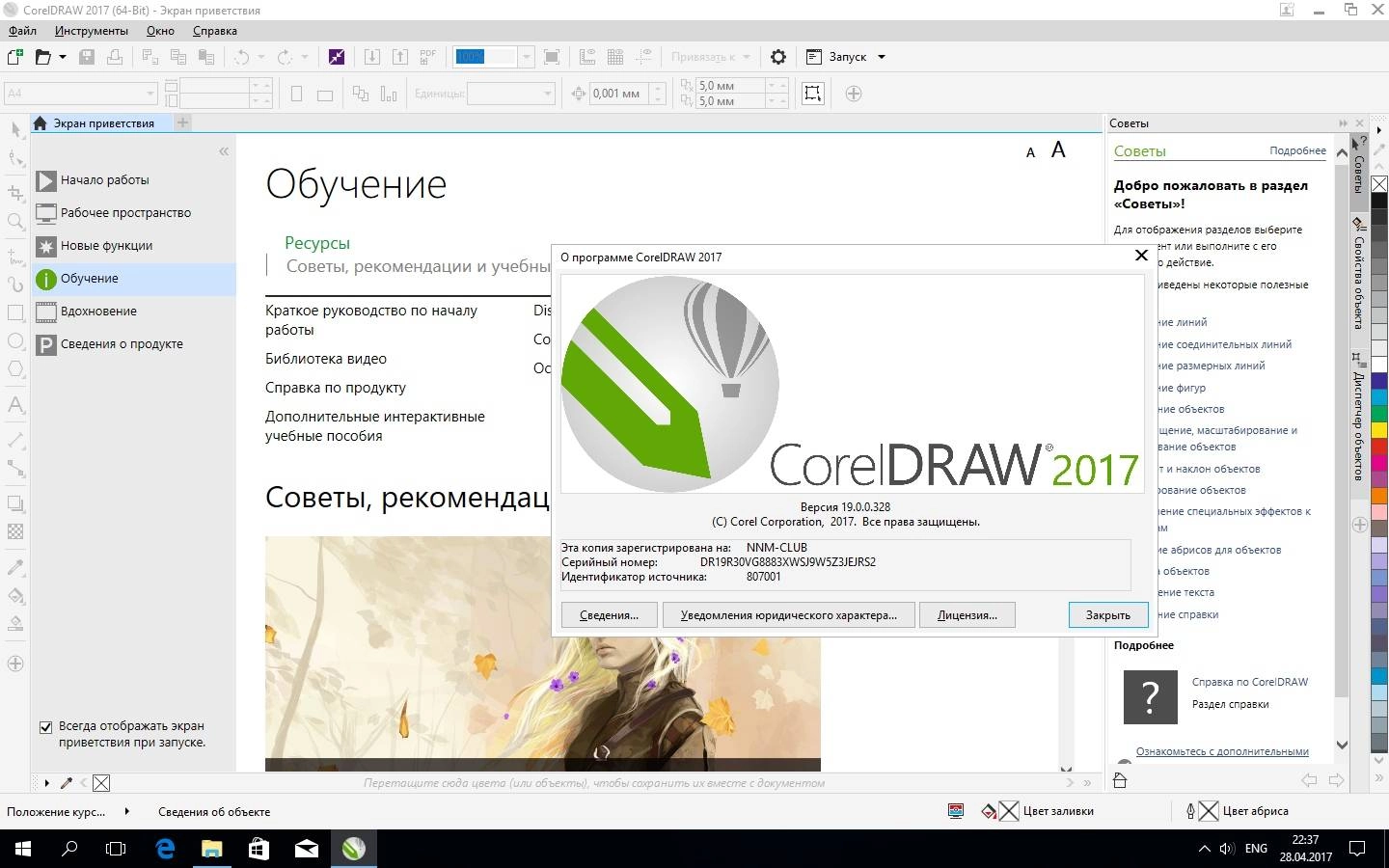Create a new document via toolbar icon

point(14,57)
